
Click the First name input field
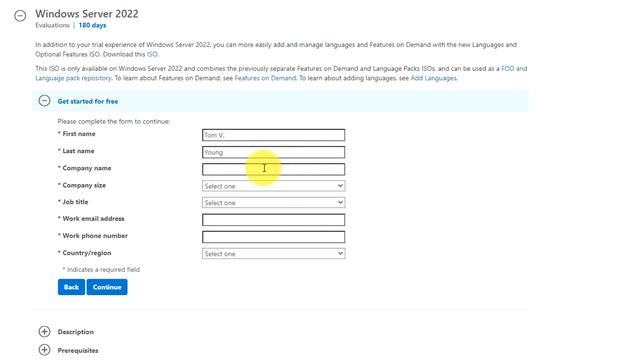tap(273, 135)
